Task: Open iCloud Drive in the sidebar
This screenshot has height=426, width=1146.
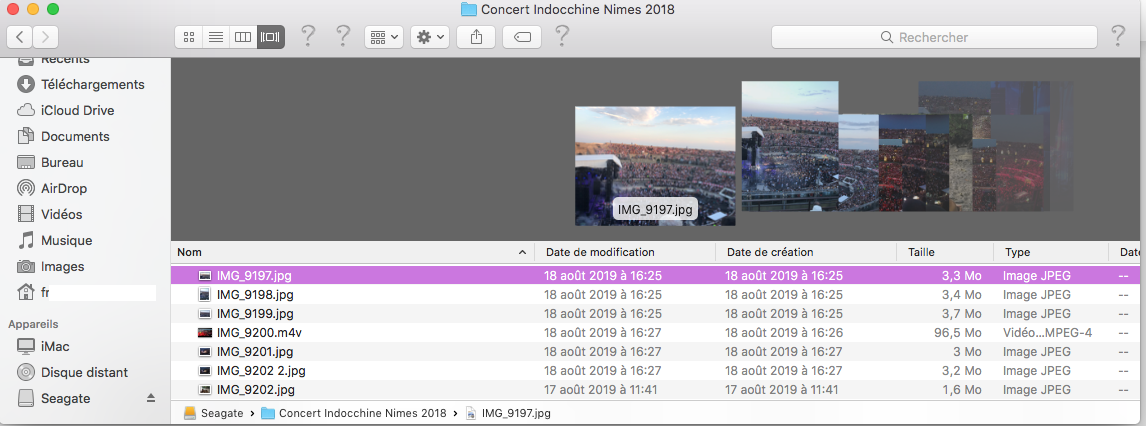Action: pos(77,110)
